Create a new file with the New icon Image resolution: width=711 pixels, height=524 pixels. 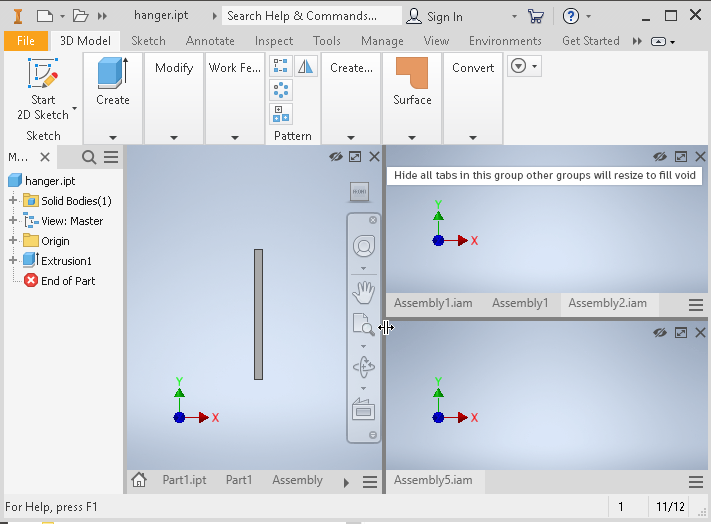44,16
